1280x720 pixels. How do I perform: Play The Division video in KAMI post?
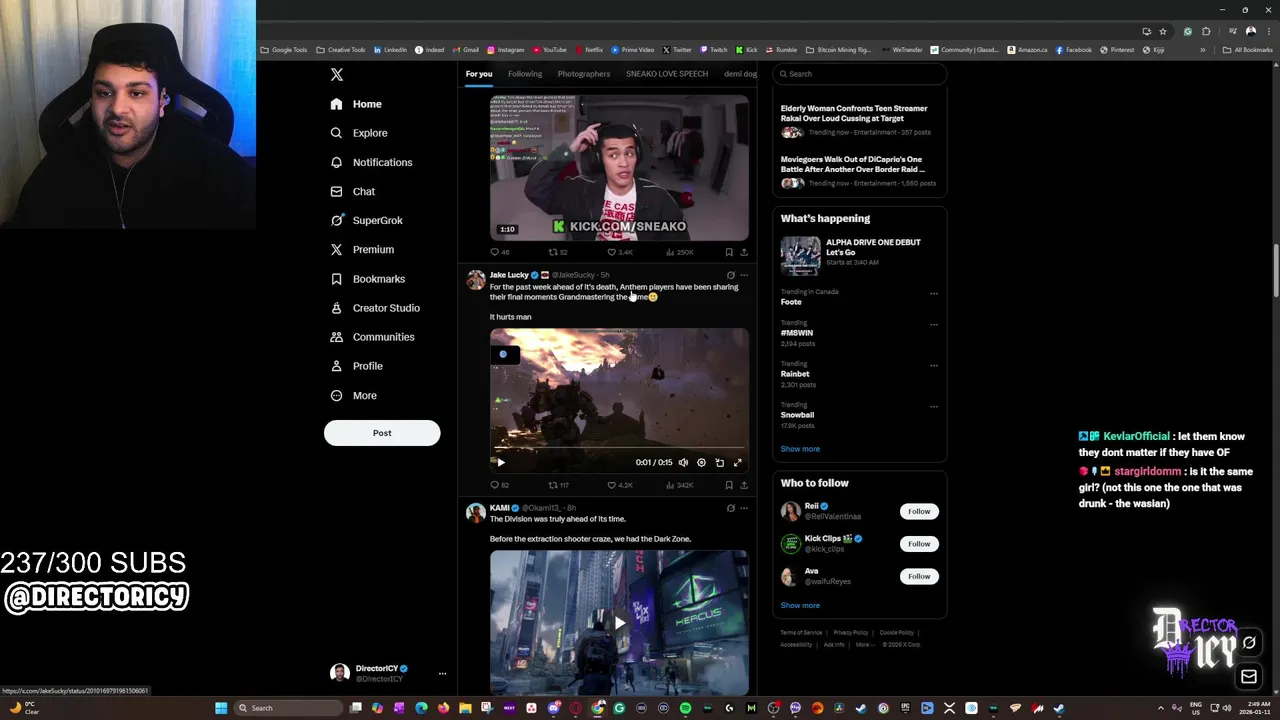(x=619, y=622)
